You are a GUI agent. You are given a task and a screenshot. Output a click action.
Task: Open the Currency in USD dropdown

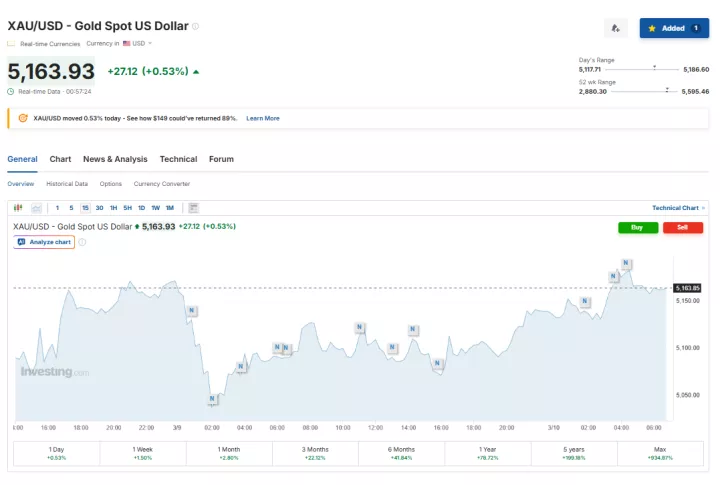click(x=136, y=44)
